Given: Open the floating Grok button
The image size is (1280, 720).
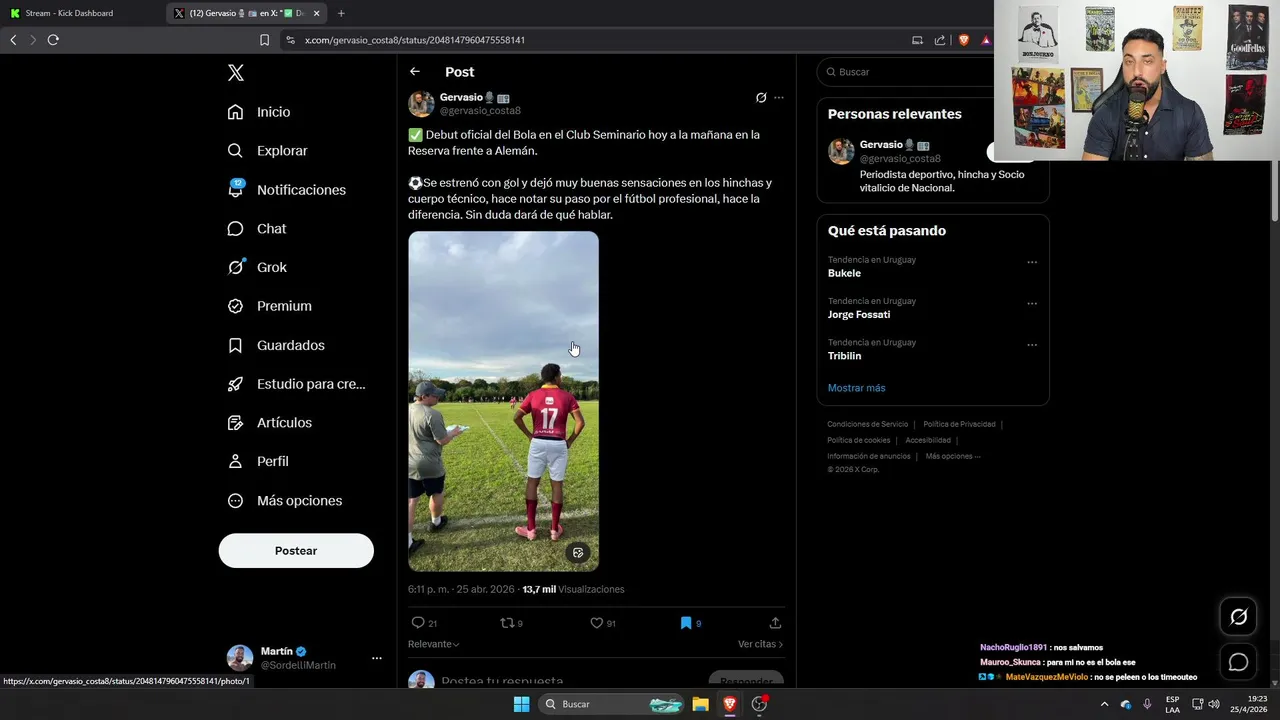Looking at the screenshot, I should [1238, 617].
